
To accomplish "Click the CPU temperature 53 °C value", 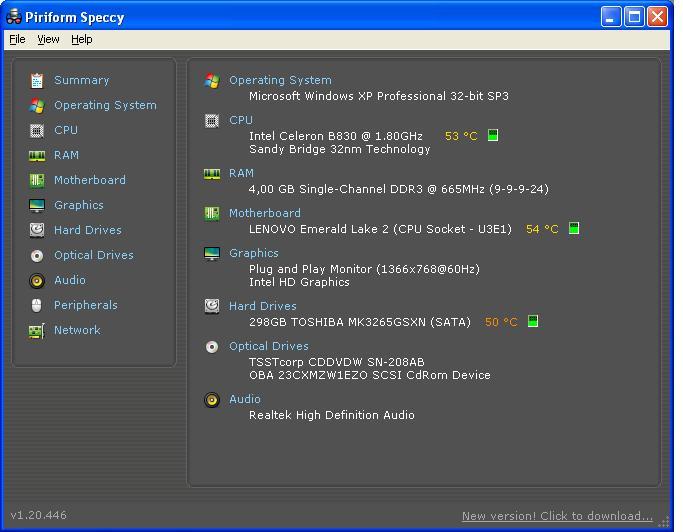I will tap(461, 136).
